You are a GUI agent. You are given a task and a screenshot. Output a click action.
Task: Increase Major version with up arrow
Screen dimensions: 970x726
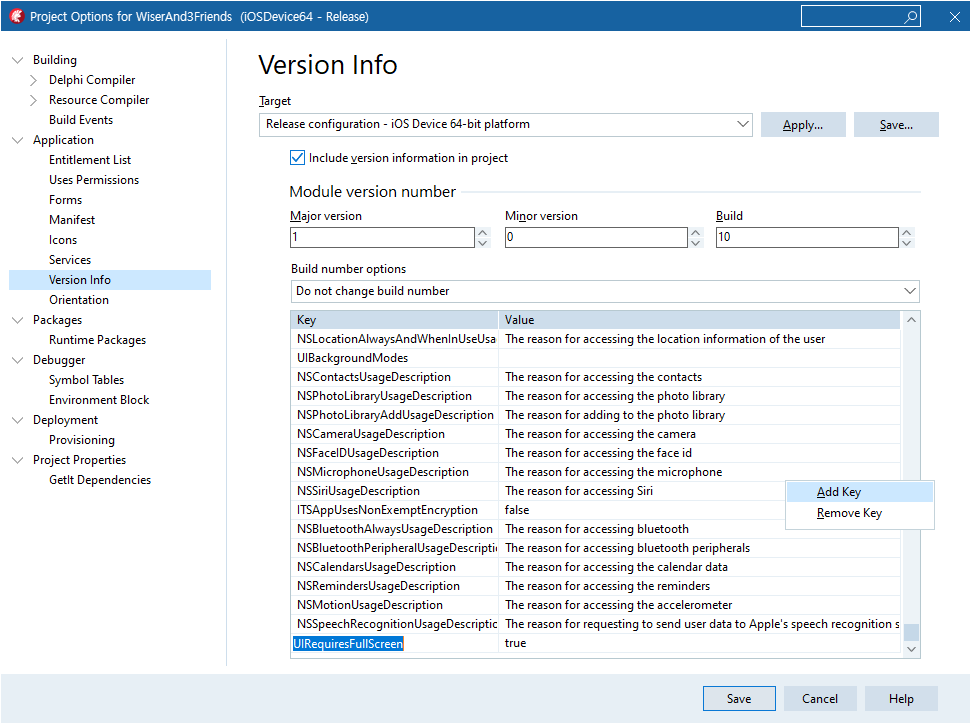(x=483, y=233)
